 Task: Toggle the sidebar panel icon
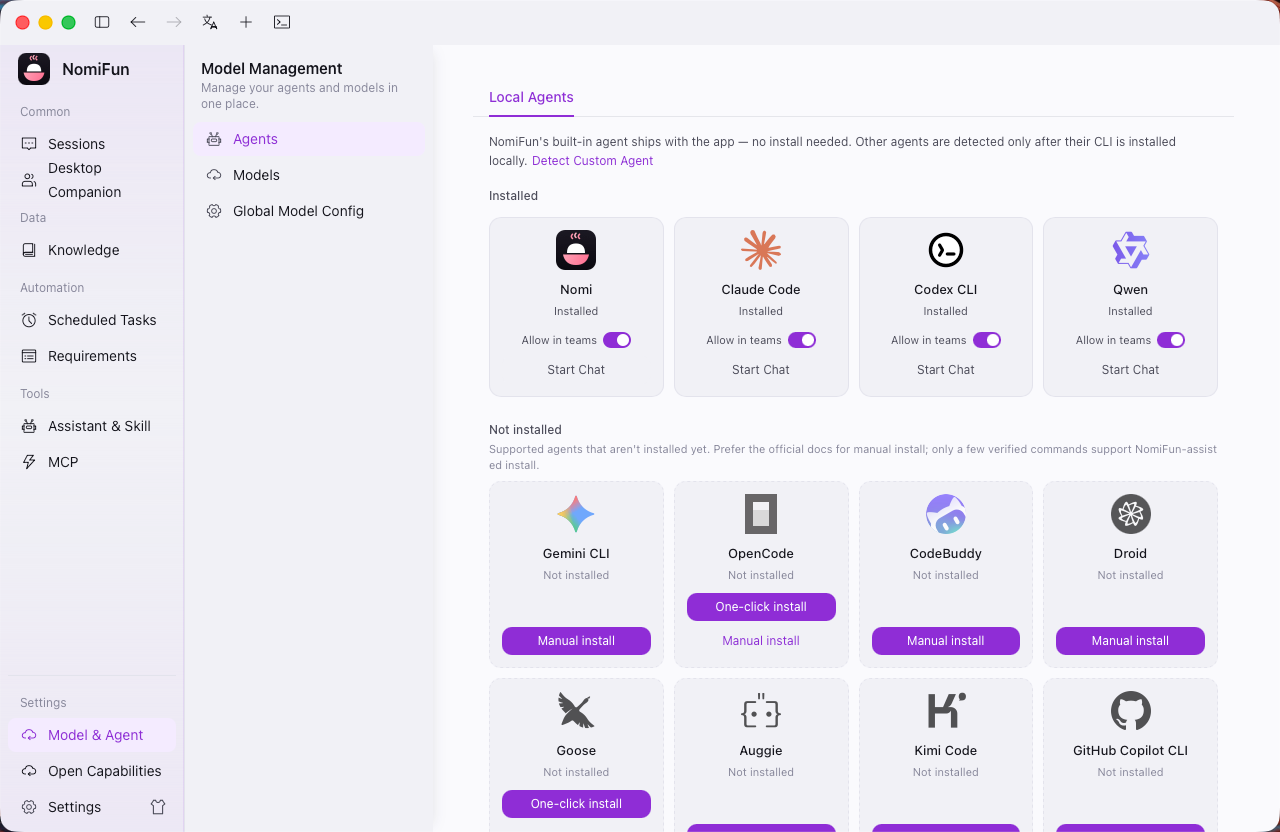tap(102, 22)
